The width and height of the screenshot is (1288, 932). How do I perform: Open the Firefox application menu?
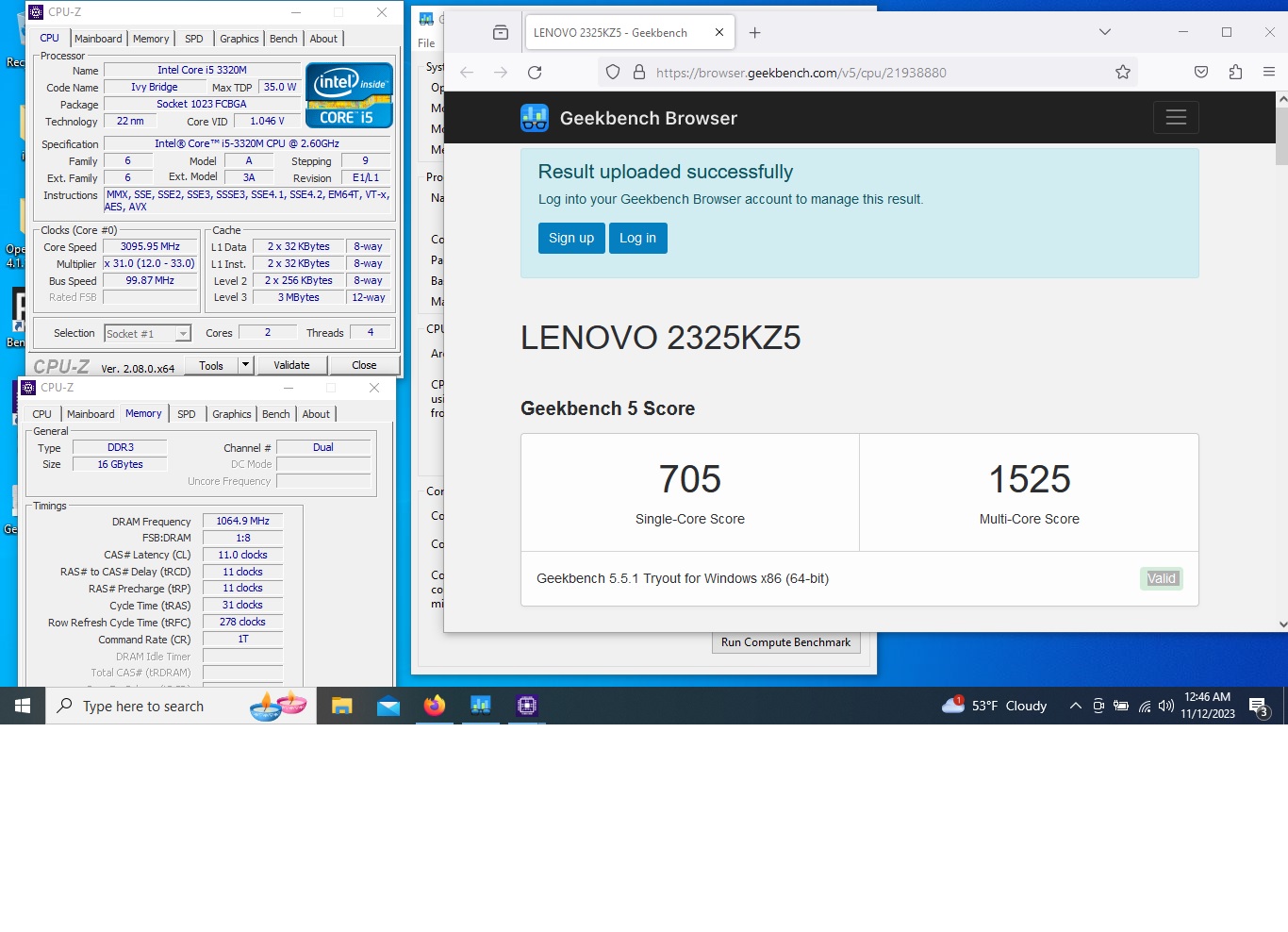click(1269, 73)
